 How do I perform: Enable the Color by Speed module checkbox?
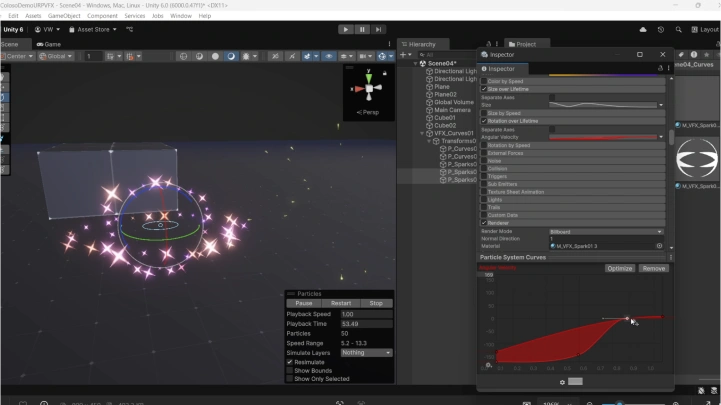(484, 81)
